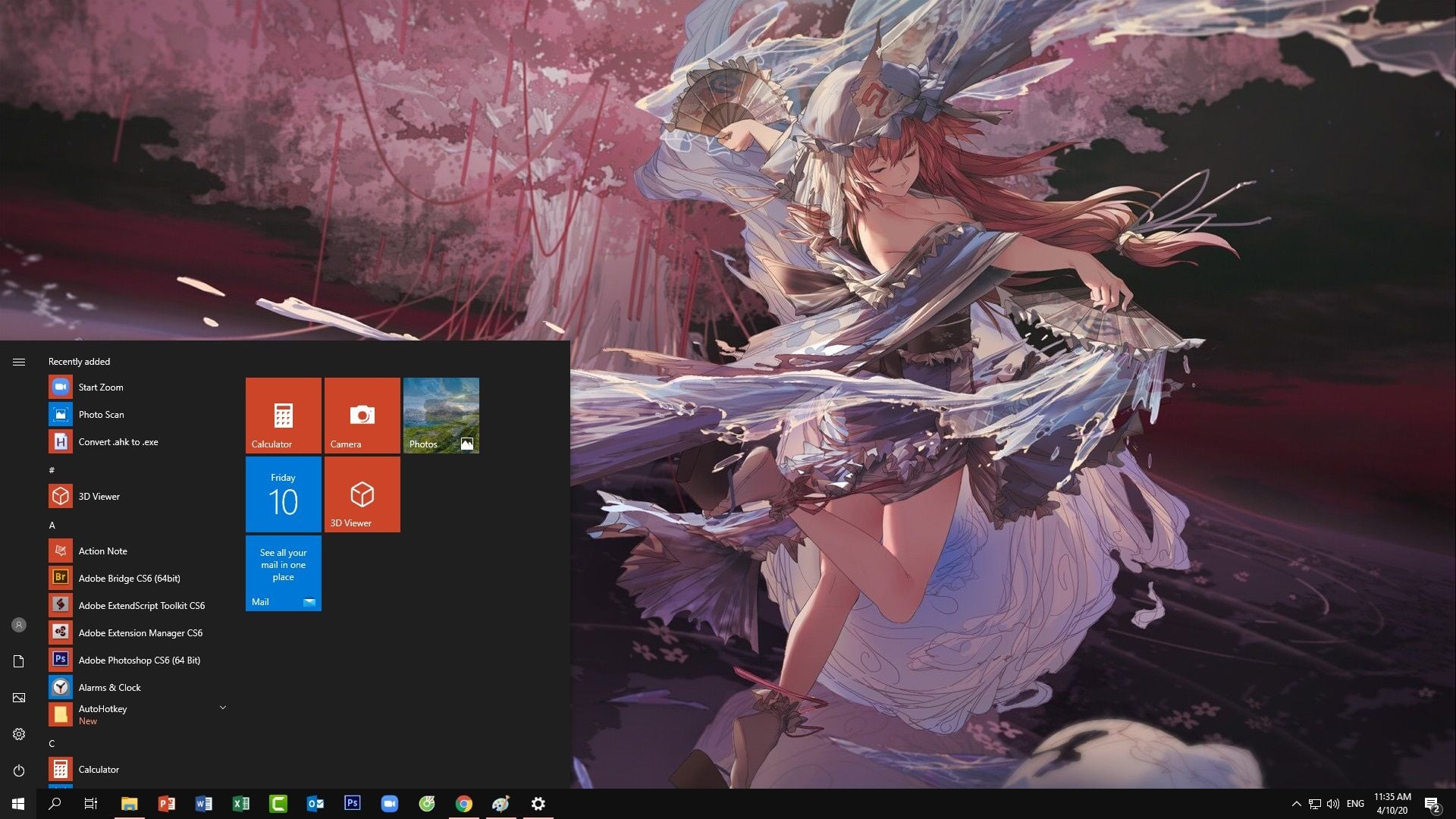Select the 3D Viewer tile
The width and height of the screenshot is (1456, 819).
[x=362, y=494]
